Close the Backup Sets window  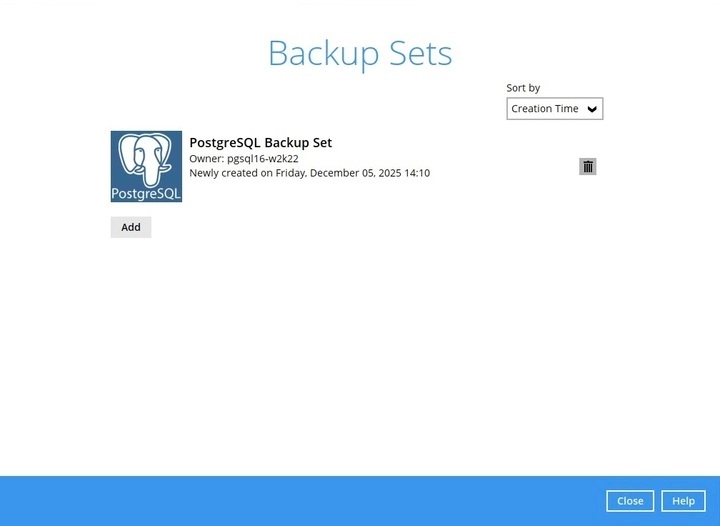(630, 501)
